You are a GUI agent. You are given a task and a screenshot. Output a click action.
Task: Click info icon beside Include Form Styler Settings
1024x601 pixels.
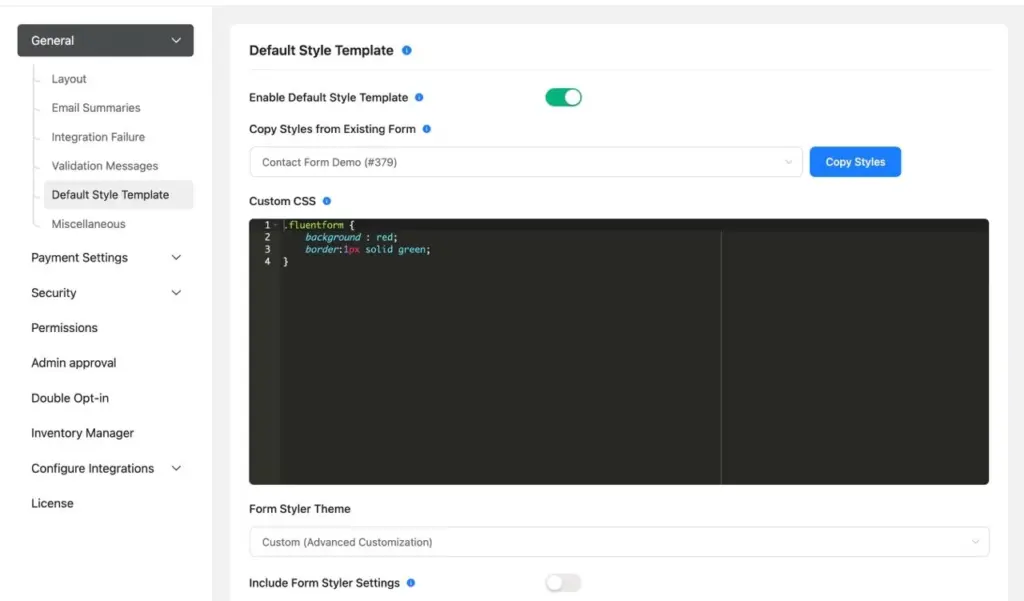coord(410,583)
